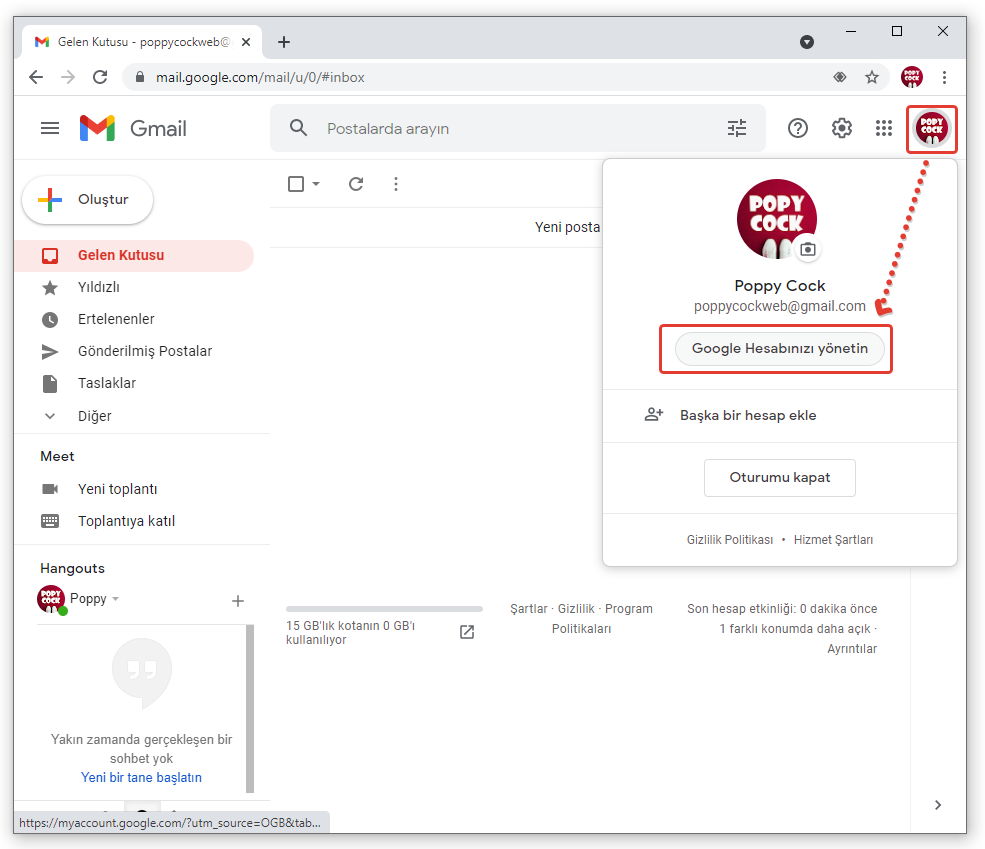Go back in browser
Image resolution: width=985 pixels, height=849 pixels.
click(x=36, y=77)
